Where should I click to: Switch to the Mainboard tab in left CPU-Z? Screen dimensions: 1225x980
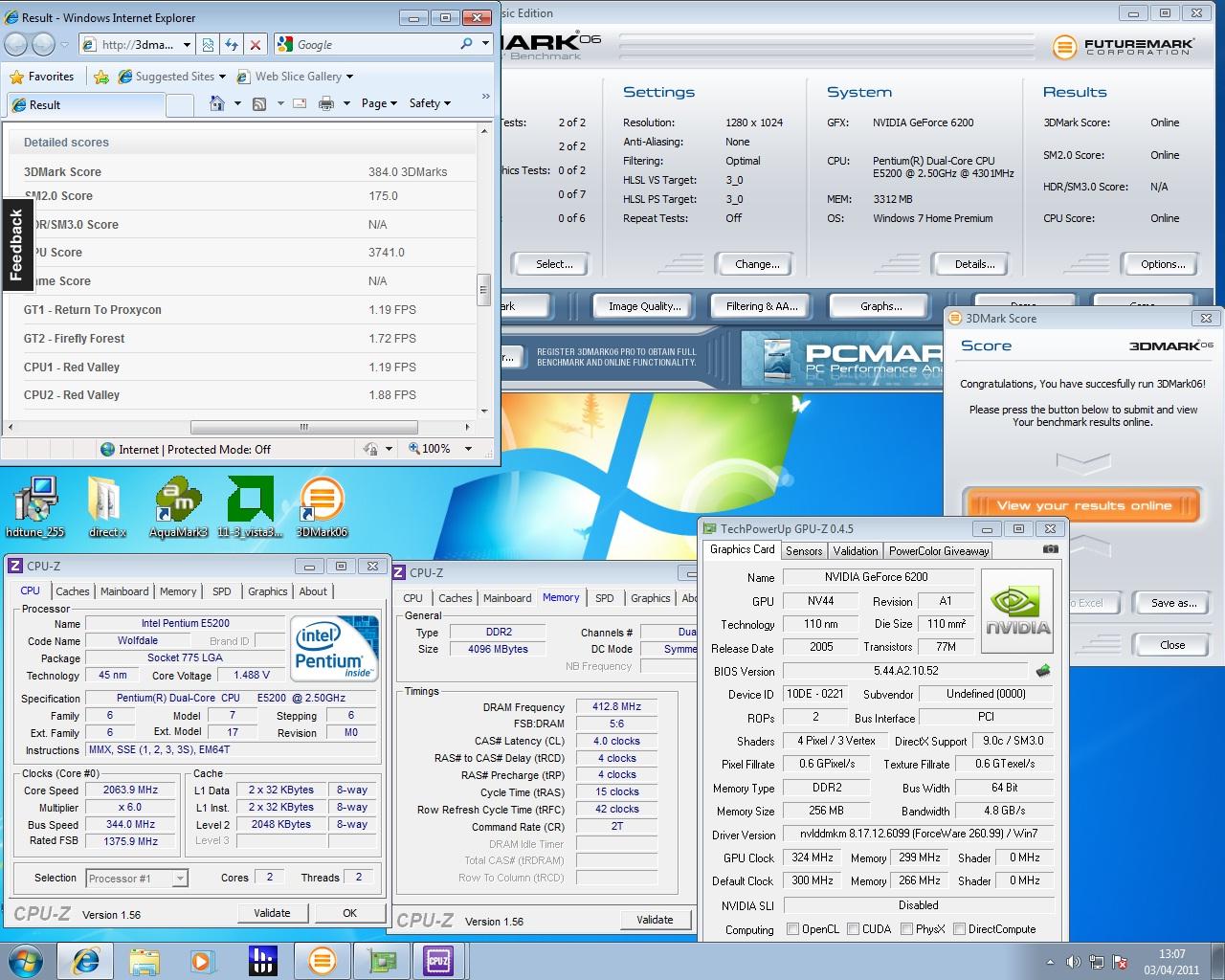124,591
